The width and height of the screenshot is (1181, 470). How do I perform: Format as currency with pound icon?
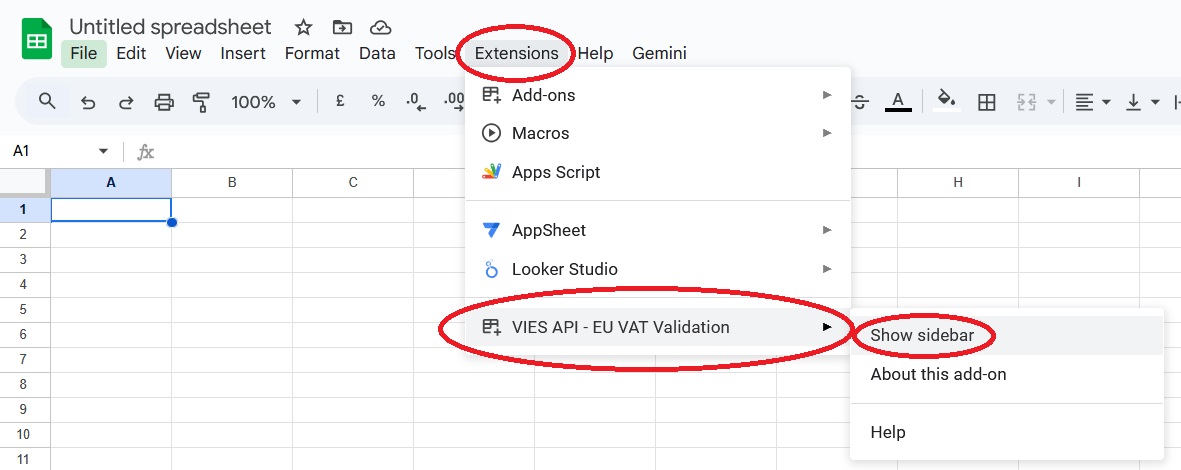(340, 101)
